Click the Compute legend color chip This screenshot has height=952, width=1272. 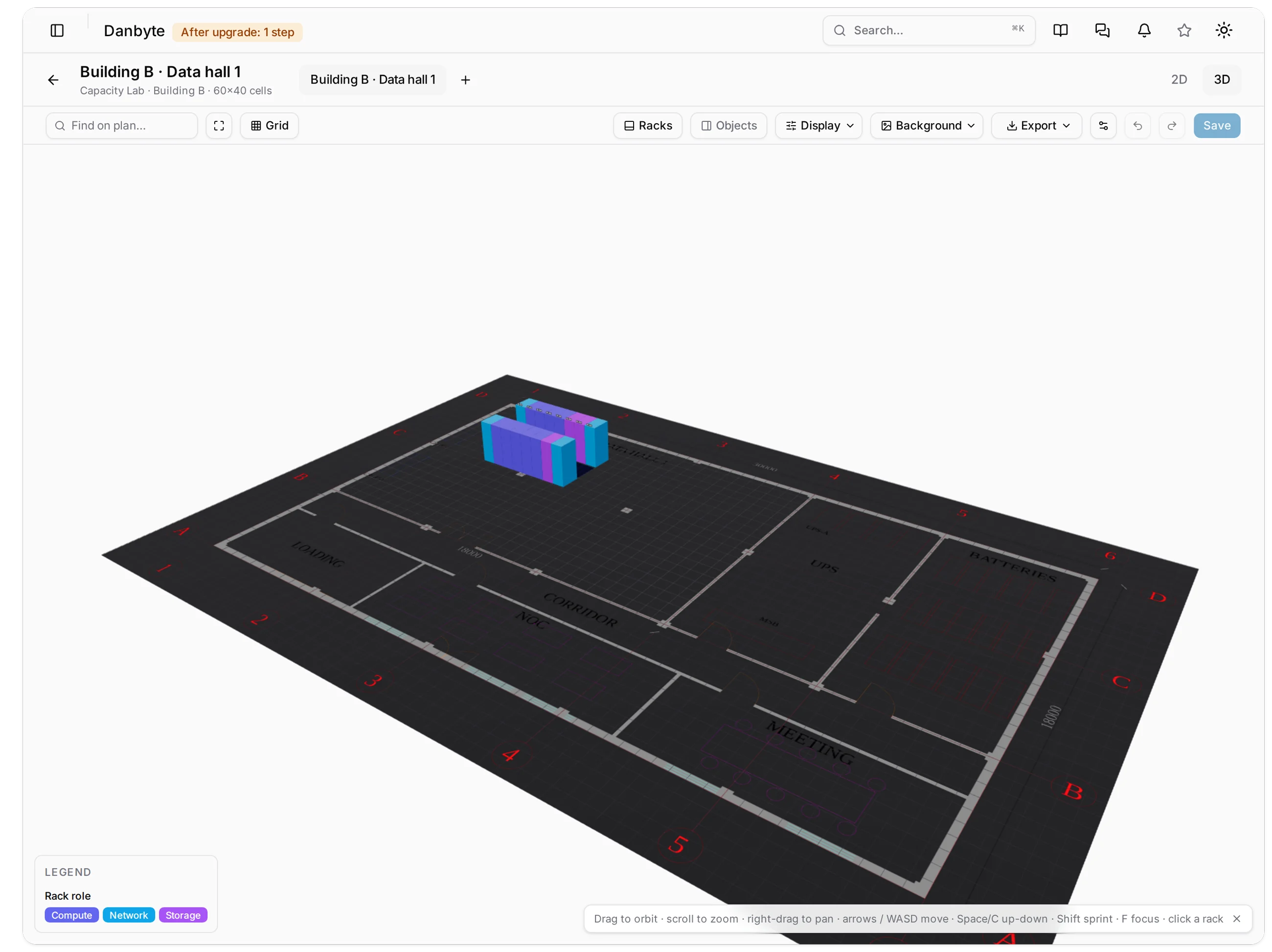tap(71, 915)
